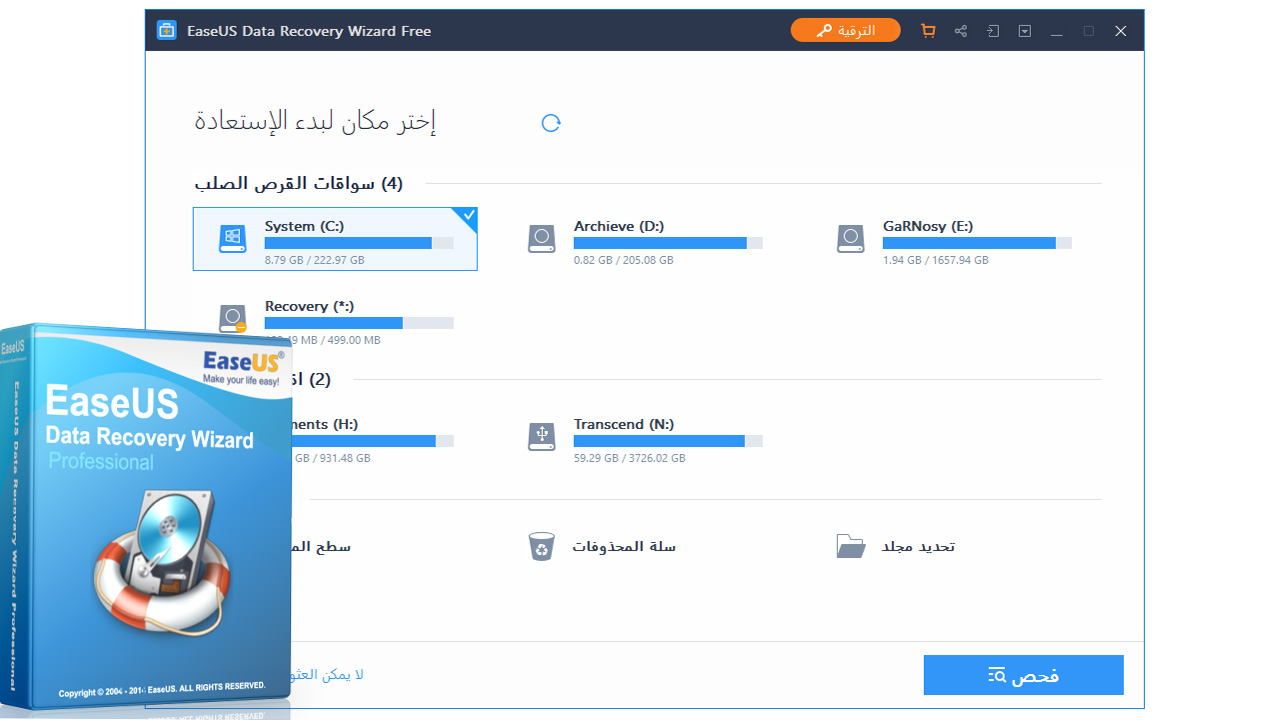Click the Specify Folder (تحديد مجلد) icon

tap(851, 546)
